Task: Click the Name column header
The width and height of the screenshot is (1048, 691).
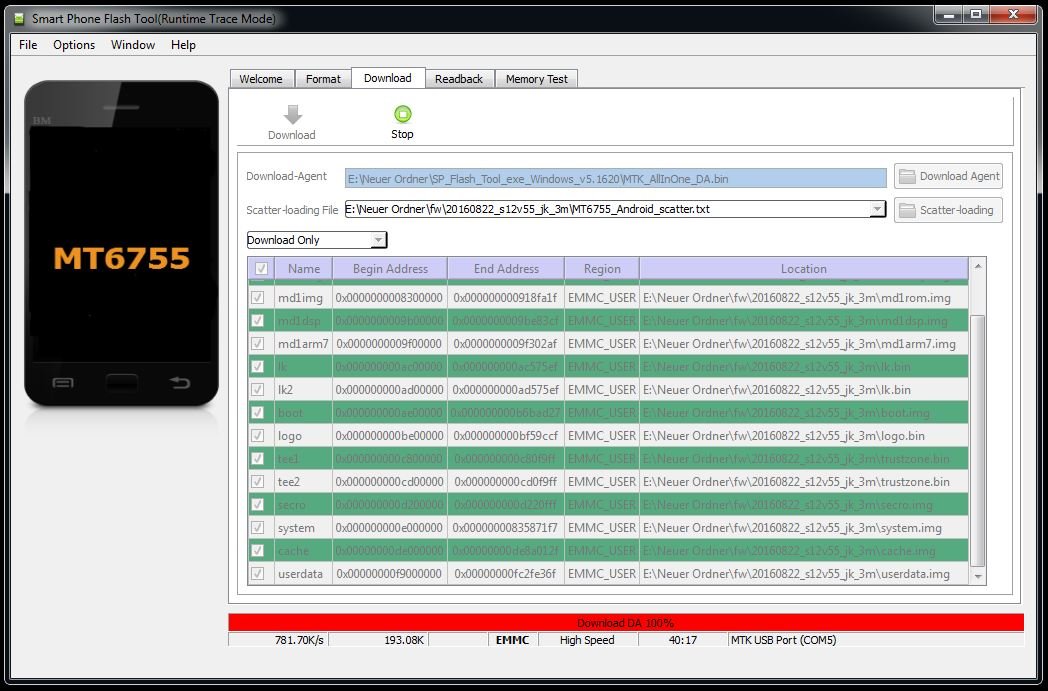Action: pos(303,269)
